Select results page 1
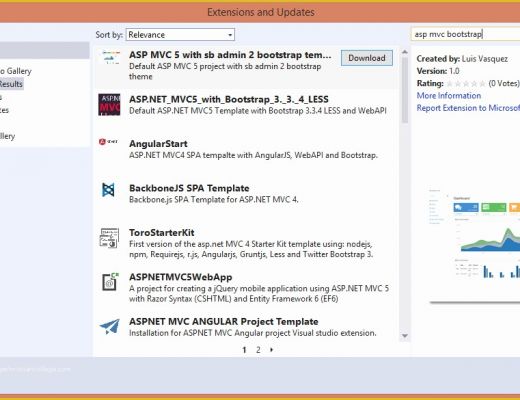Screen dimensions: 520x400 [244, 350]
